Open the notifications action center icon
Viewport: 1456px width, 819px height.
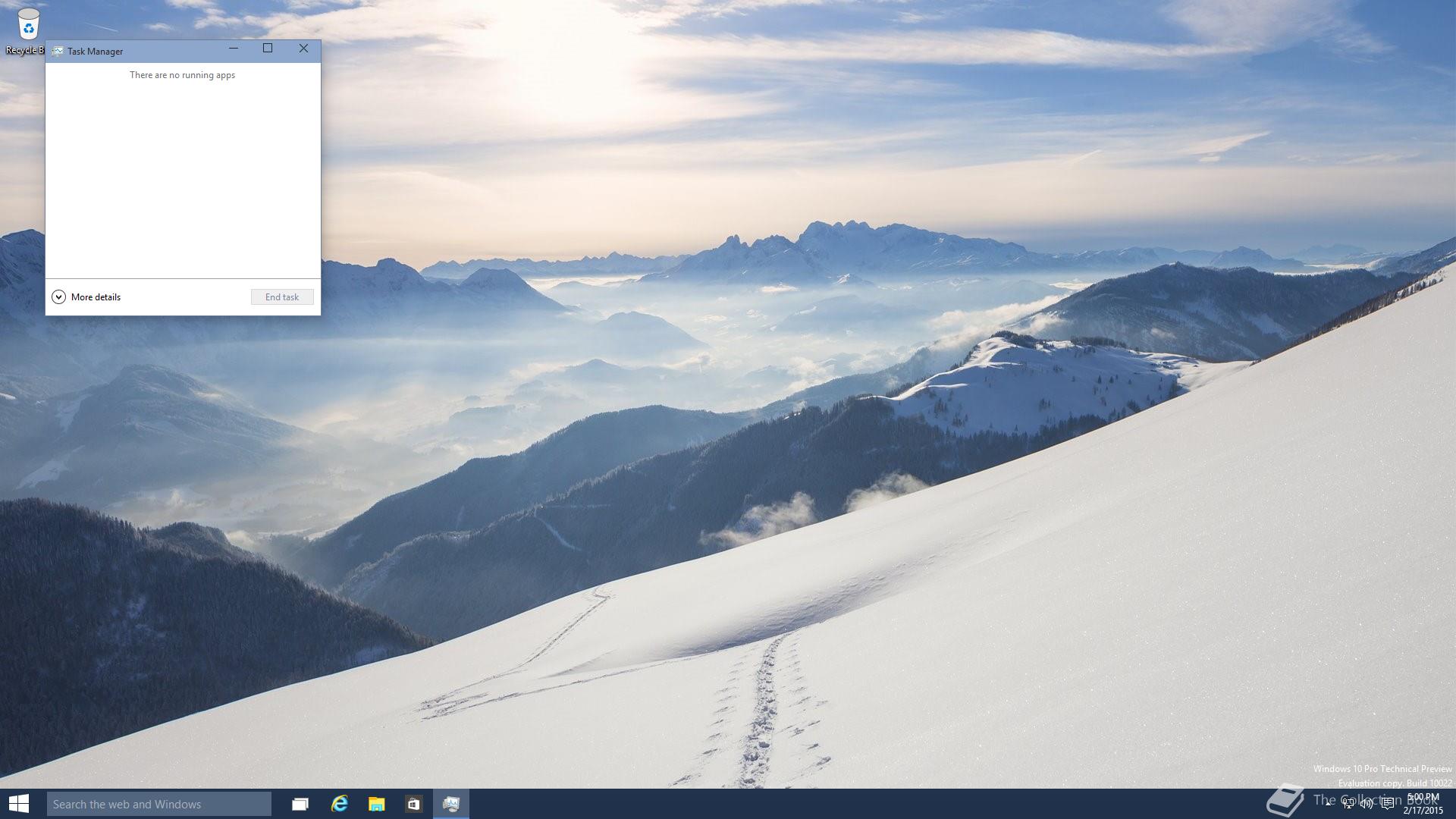pos(1388,804)
